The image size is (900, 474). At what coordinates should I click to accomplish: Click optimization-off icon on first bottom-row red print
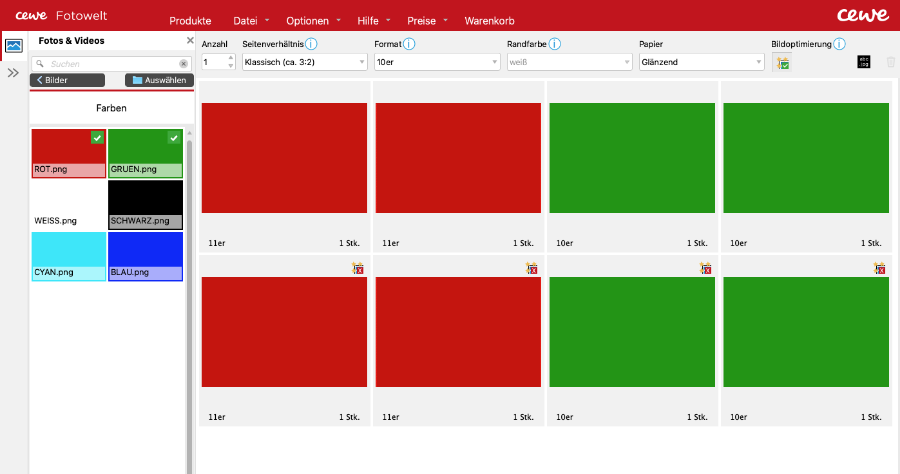358,268
